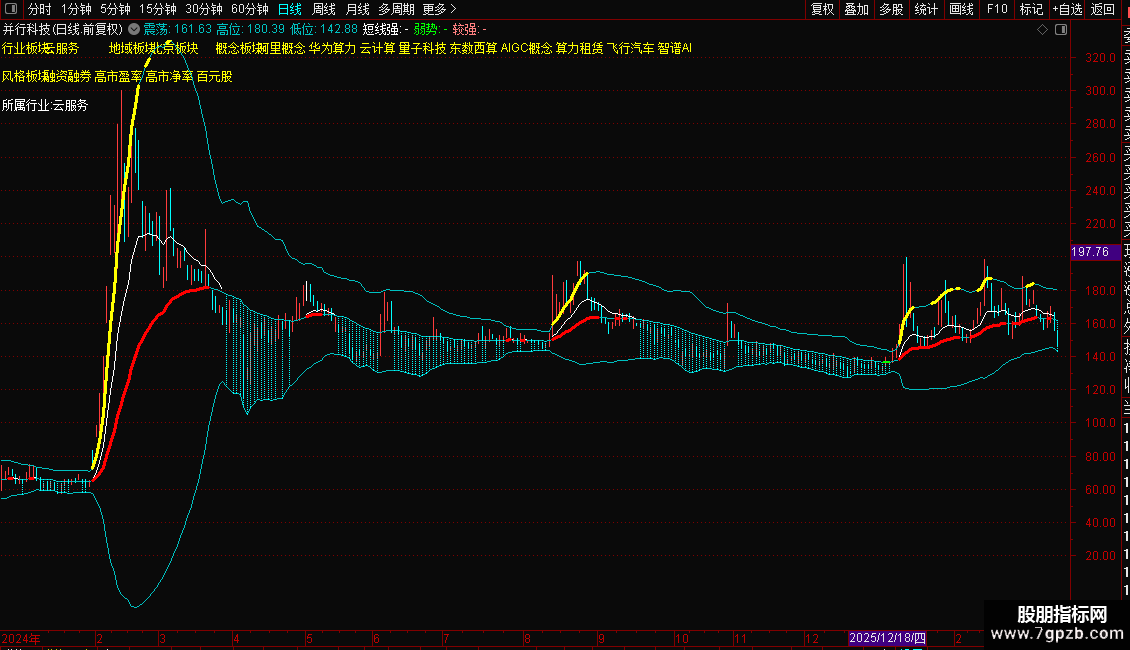Open the 多股 multi-stock view
The height and width of the screenshot is (650, 1130).
[x=891, y=9]
